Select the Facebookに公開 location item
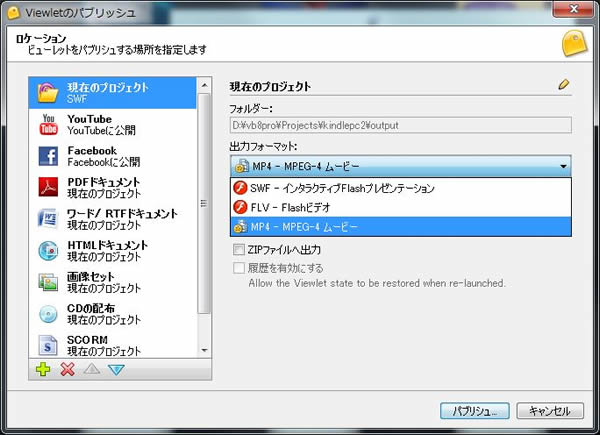The image size is (600, 435). (x=112, y=156)
